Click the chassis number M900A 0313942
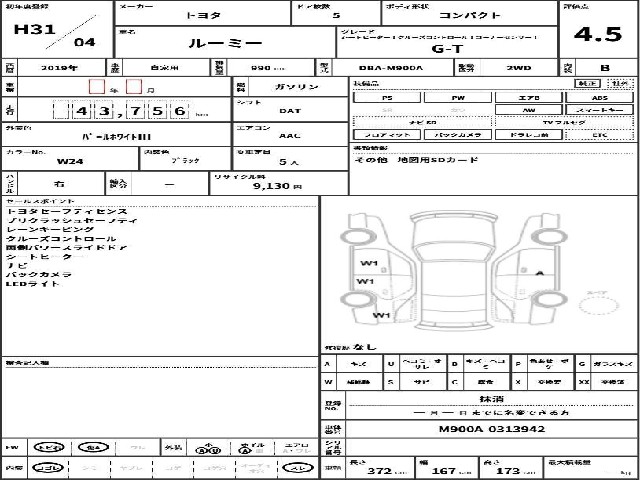 click(492, 429)
